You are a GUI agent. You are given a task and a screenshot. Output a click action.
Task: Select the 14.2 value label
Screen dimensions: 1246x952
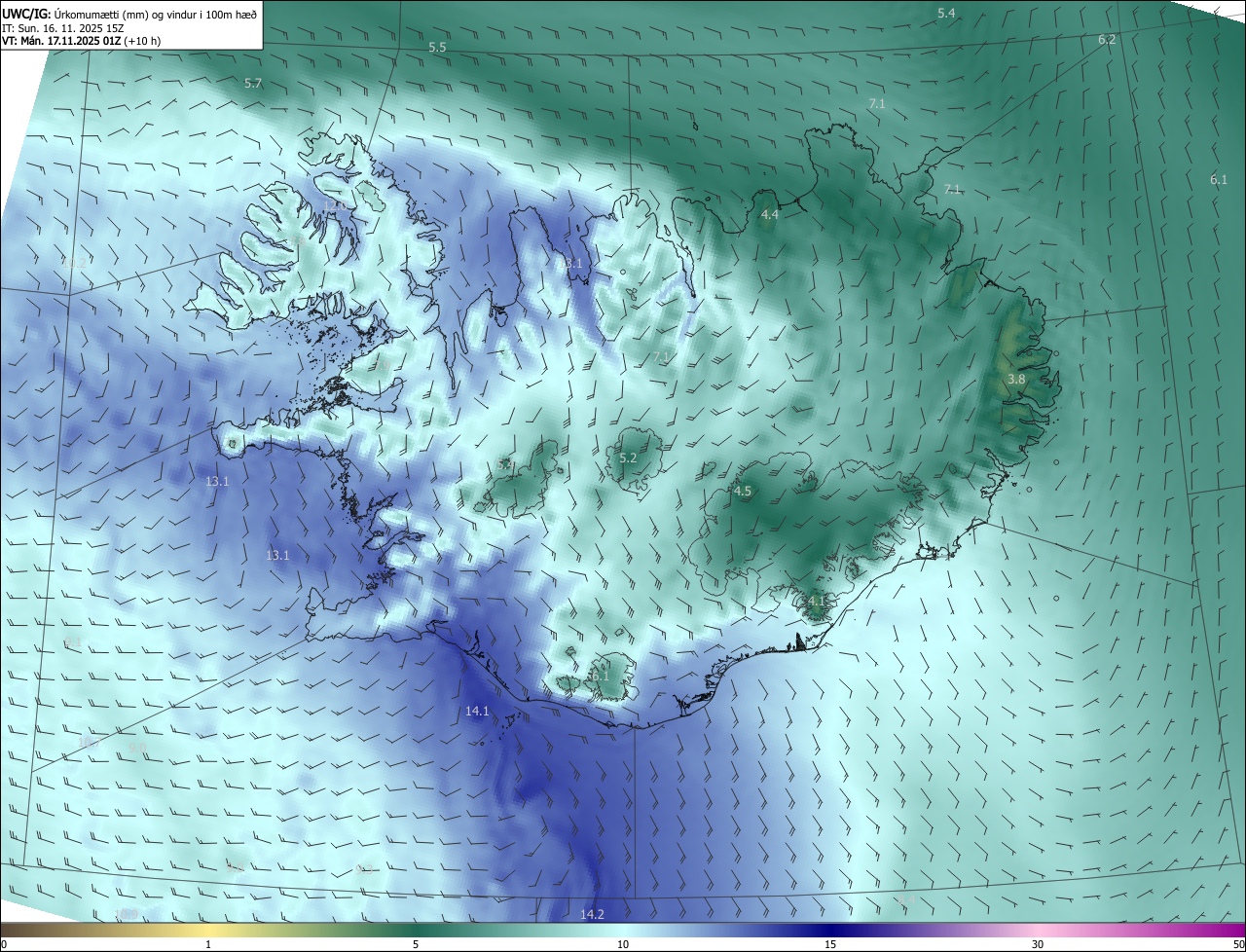(x=592, y=914)
